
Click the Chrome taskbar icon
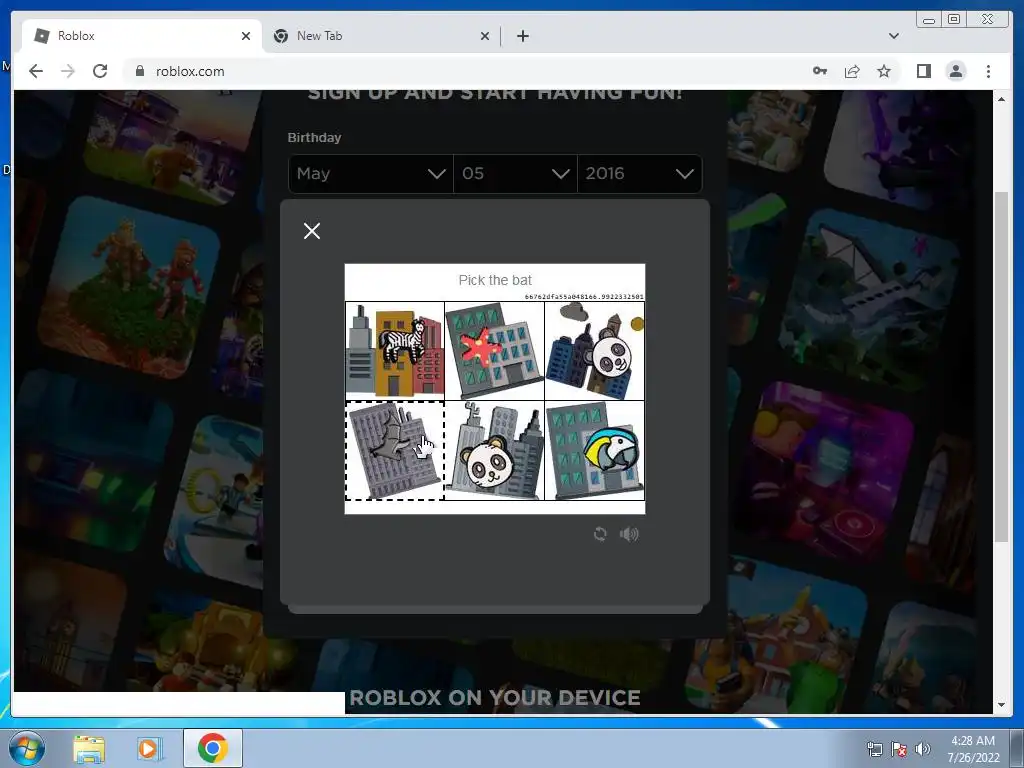pyautogui.click(x=213, y=748)
